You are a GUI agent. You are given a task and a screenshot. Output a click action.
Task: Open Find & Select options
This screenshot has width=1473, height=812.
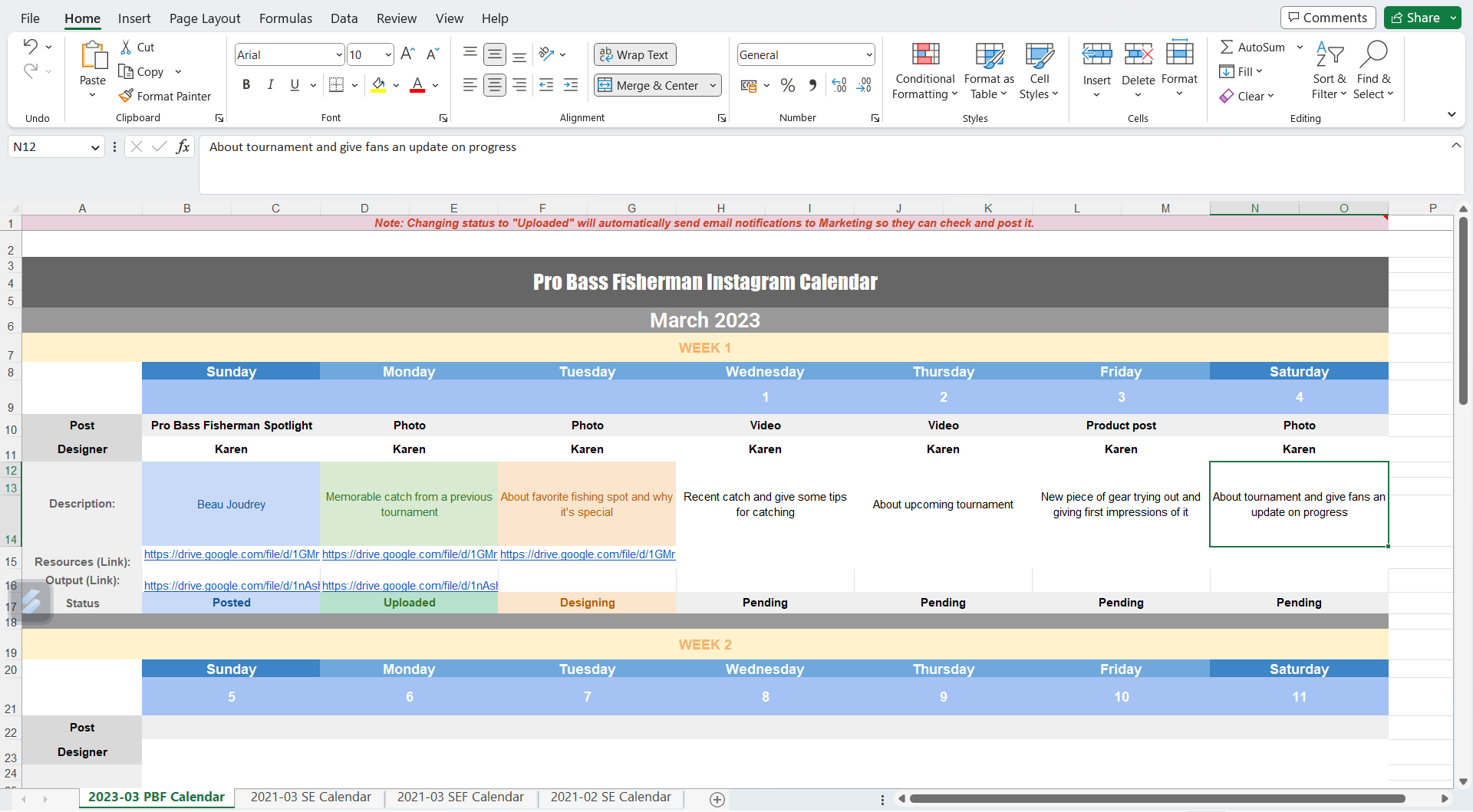click(x=1373, y=71)
